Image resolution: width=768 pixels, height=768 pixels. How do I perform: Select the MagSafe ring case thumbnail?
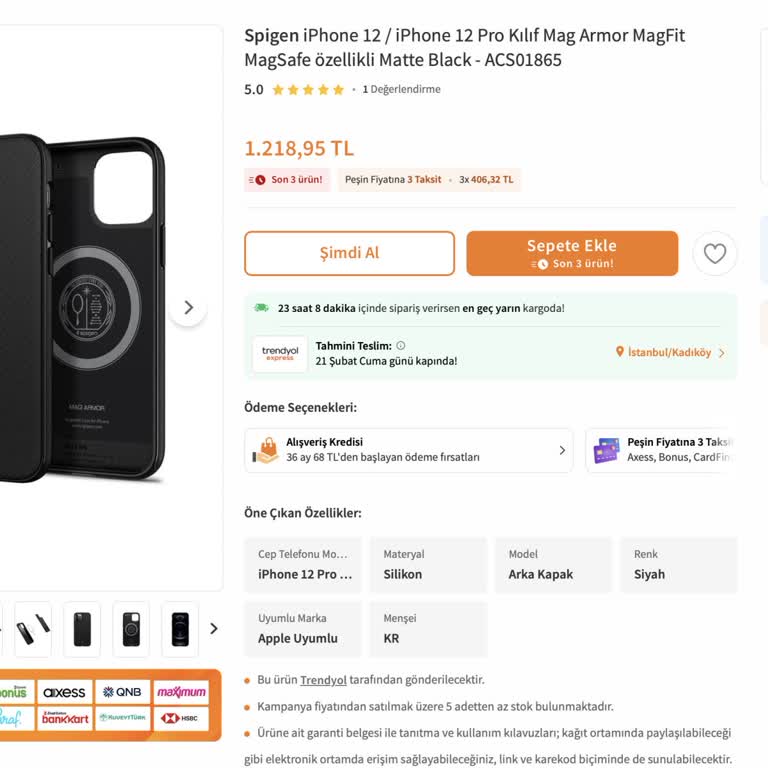131,629
